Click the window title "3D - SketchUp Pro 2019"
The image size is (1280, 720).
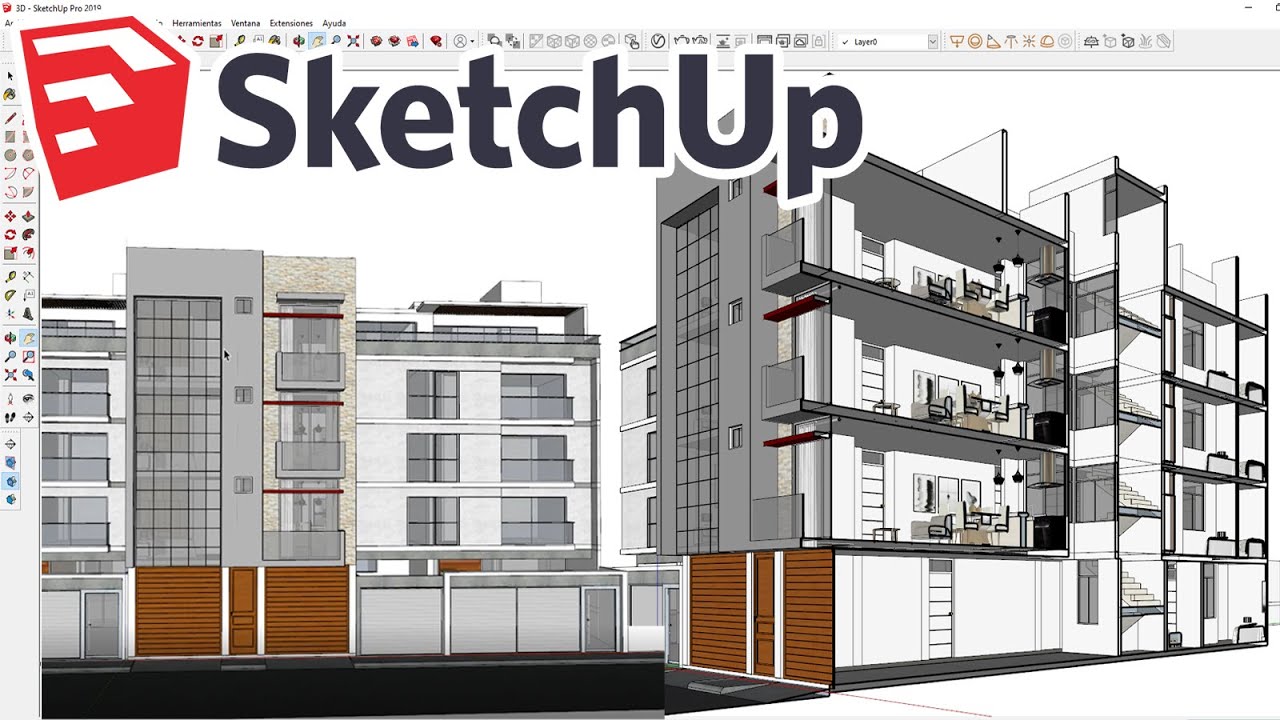60,6
